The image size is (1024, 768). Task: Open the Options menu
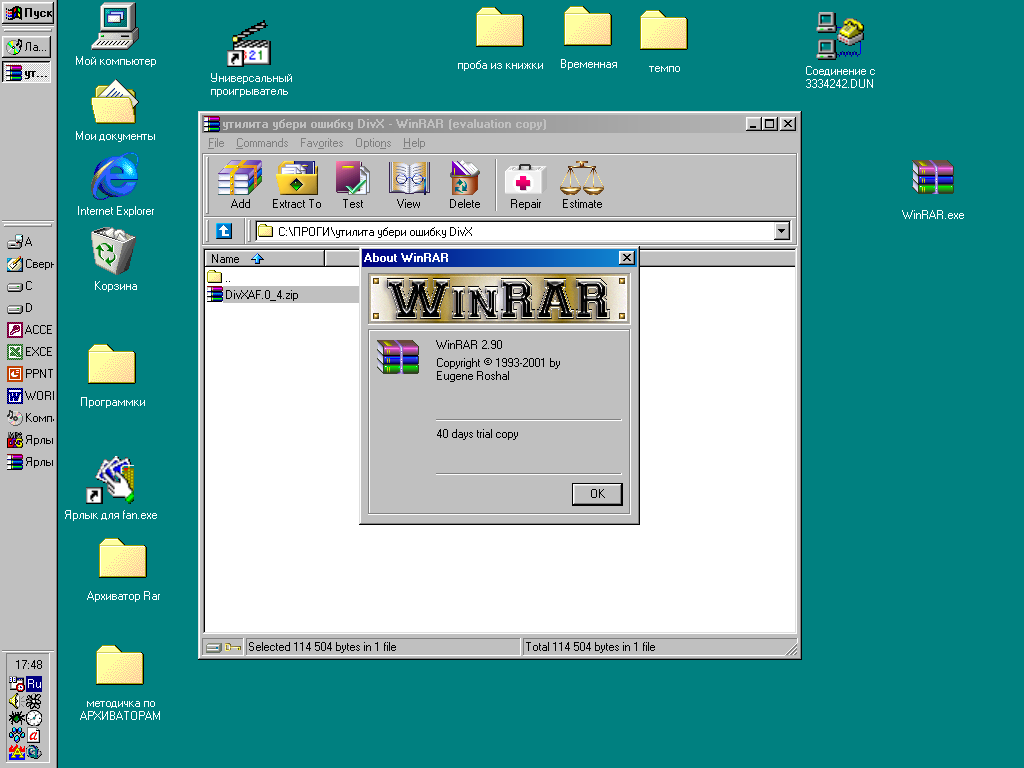(x=373, y=143)
